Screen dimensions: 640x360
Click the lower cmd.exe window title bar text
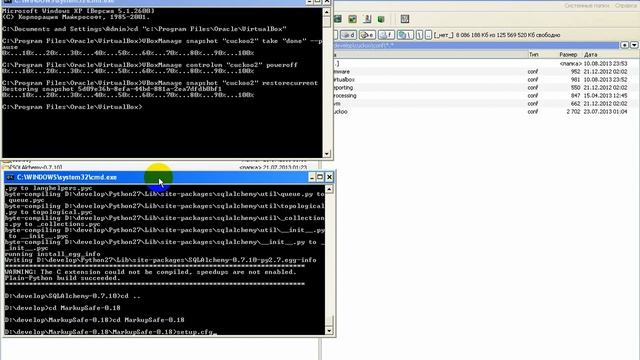tap(67, 177)
